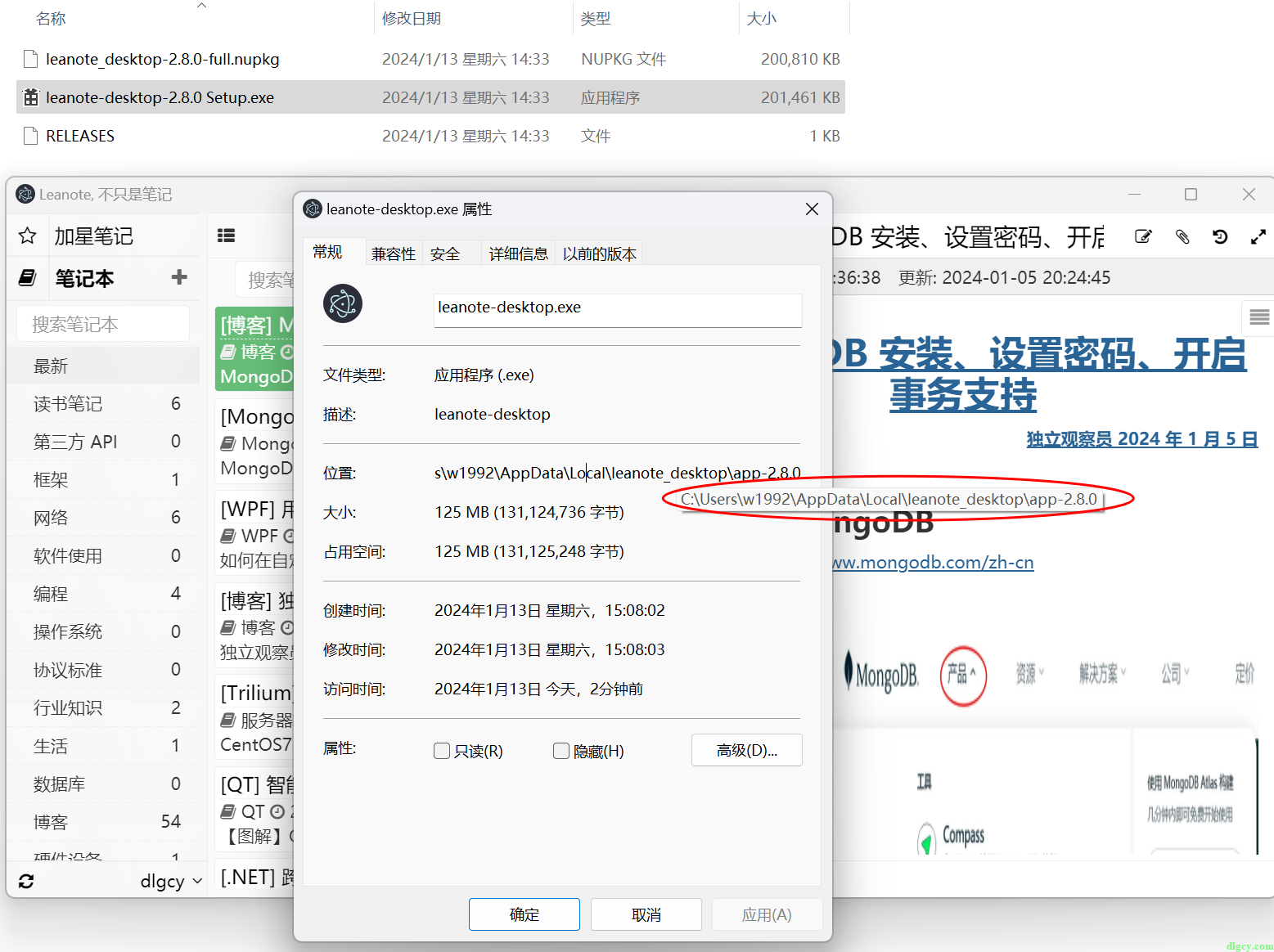Close the properties dialog with X
This screenshot has height=952, width=1274.
click(812, 209)
